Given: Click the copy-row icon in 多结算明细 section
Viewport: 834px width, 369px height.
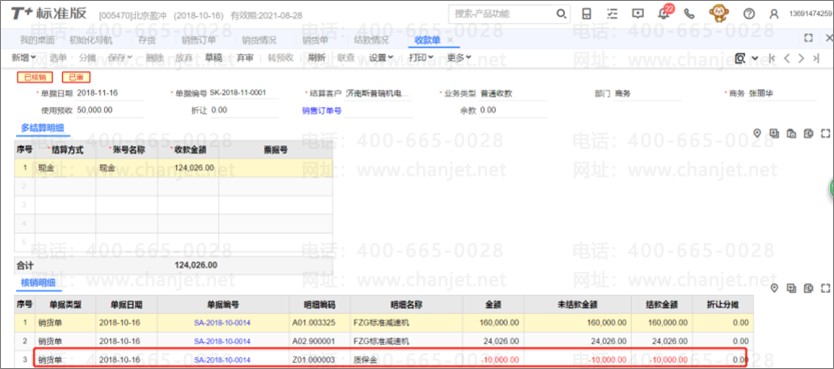Looking at the screenshot, I should (x=791, y=133).
